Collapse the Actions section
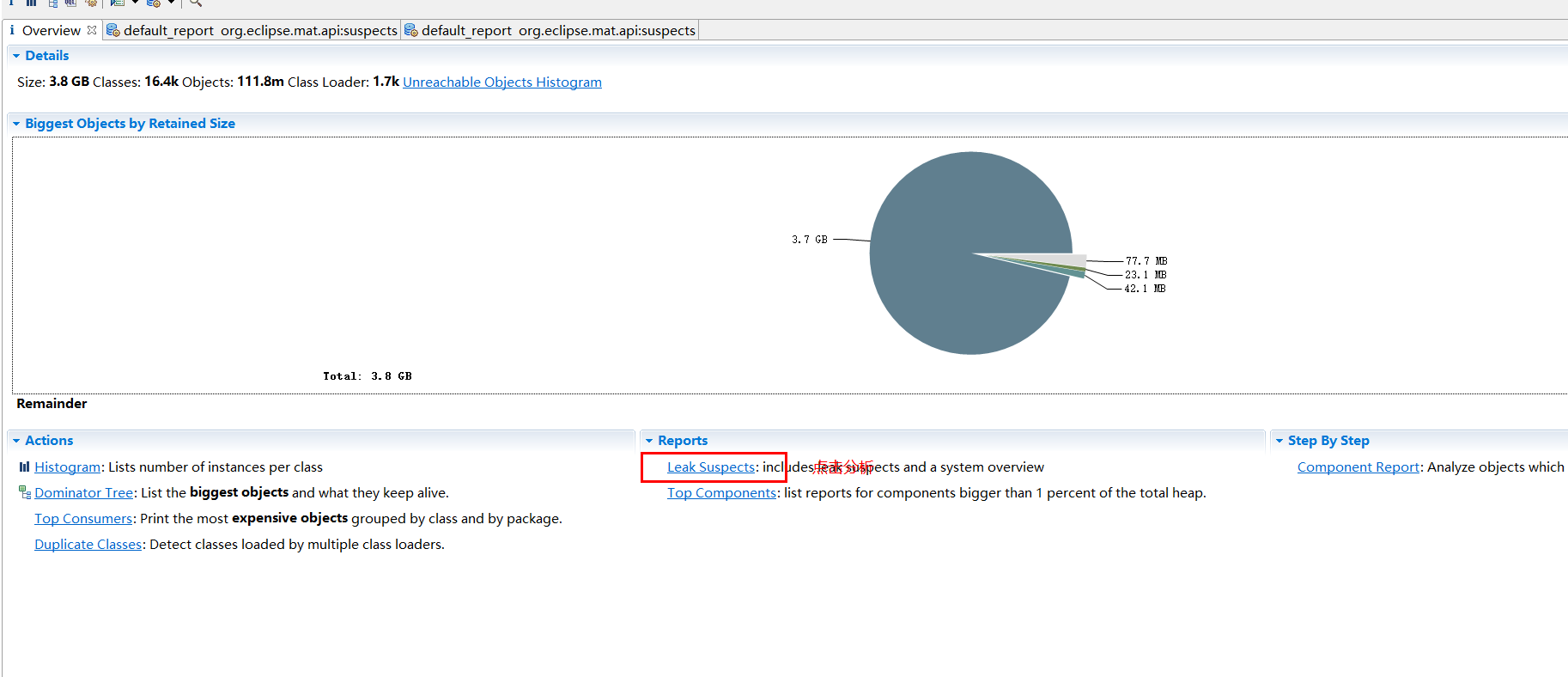 point(16,441)
